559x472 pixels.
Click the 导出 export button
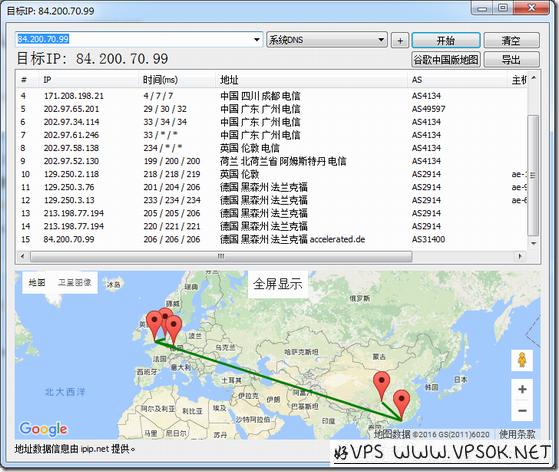coord(511,59)
